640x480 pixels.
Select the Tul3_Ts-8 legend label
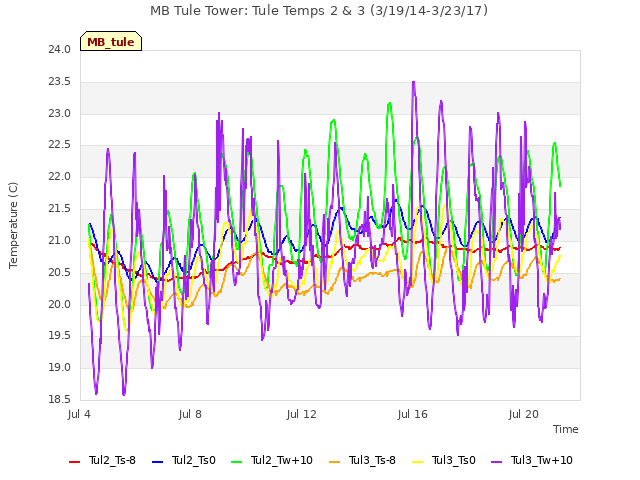tap(372, 460)
